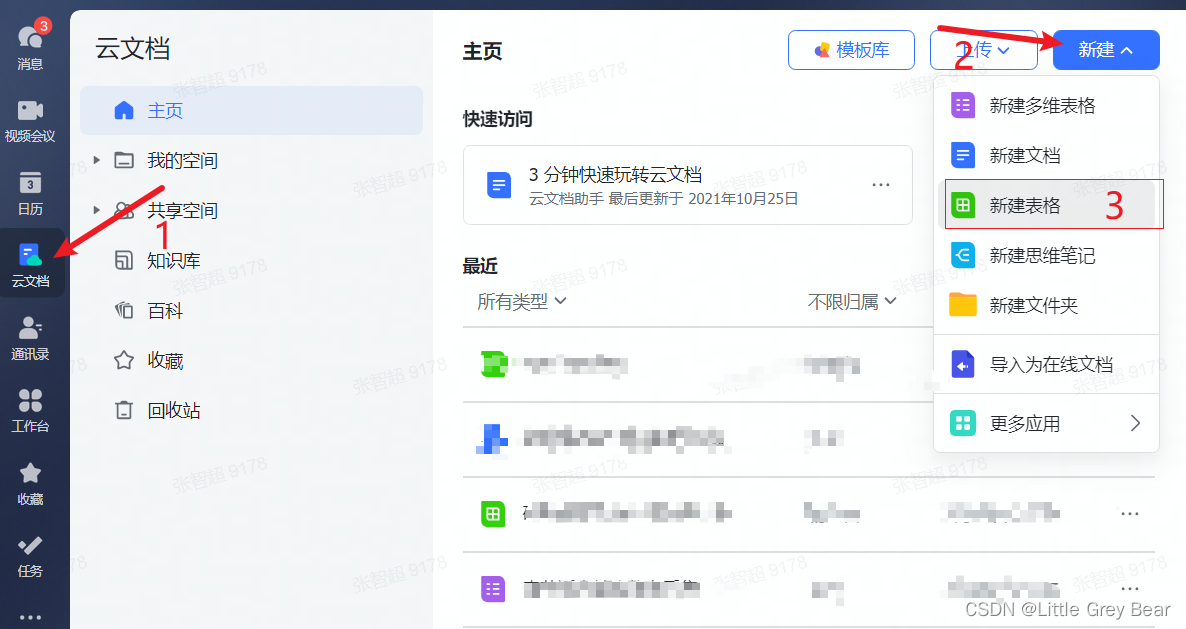The width and height of the screenshot is (1186, 629).
Task: Open the recent green spreadsheet file icon
Action: [x=493, y=514]
